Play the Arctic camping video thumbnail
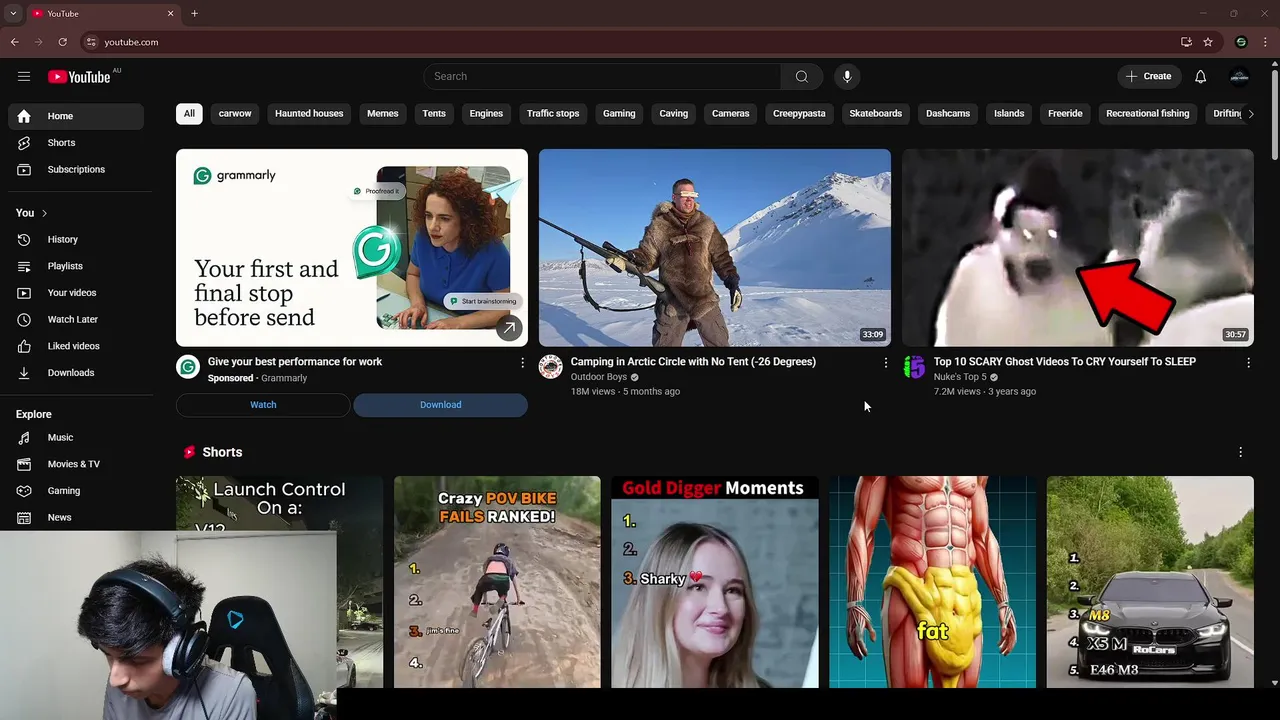This screenshot has height=720, width=1280. coord(715,248)
